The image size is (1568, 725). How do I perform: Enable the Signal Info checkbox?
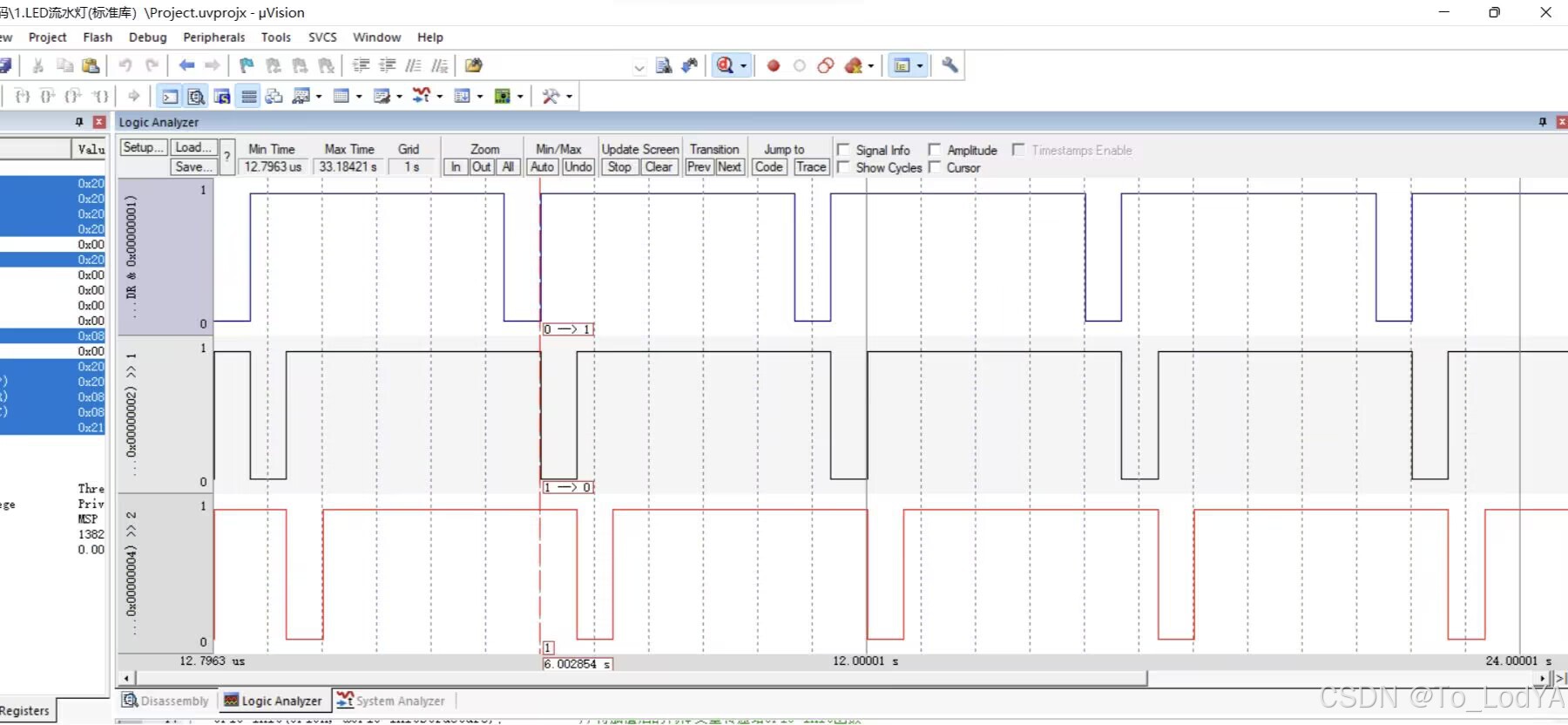(843, 150)
